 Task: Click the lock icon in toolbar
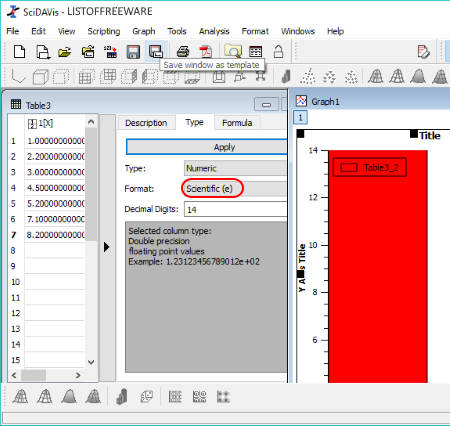click(278, 52)
